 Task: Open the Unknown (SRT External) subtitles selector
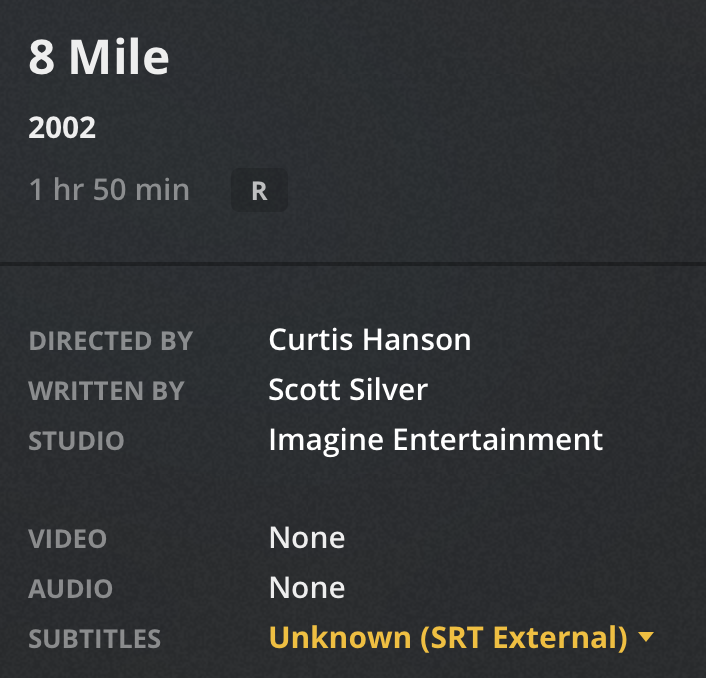click(x=448, y=637)
